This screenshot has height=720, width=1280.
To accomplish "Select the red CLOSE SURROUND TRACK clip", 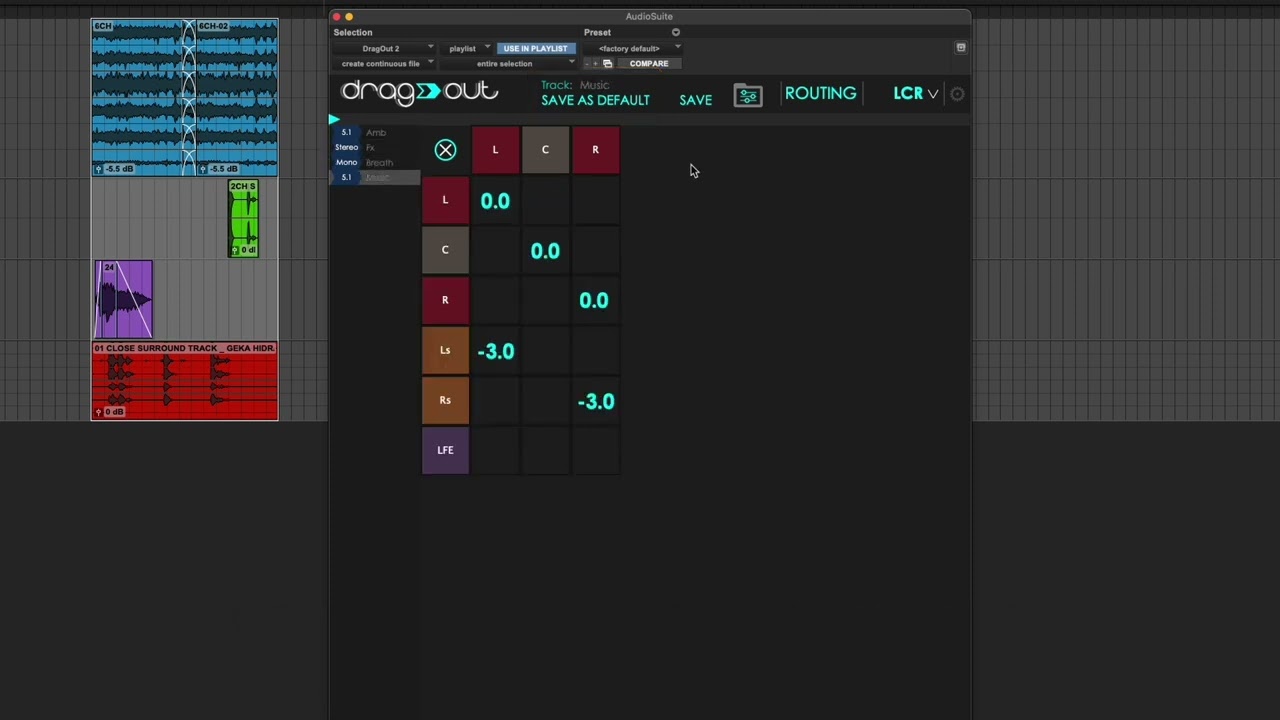I will coord(185,381).
